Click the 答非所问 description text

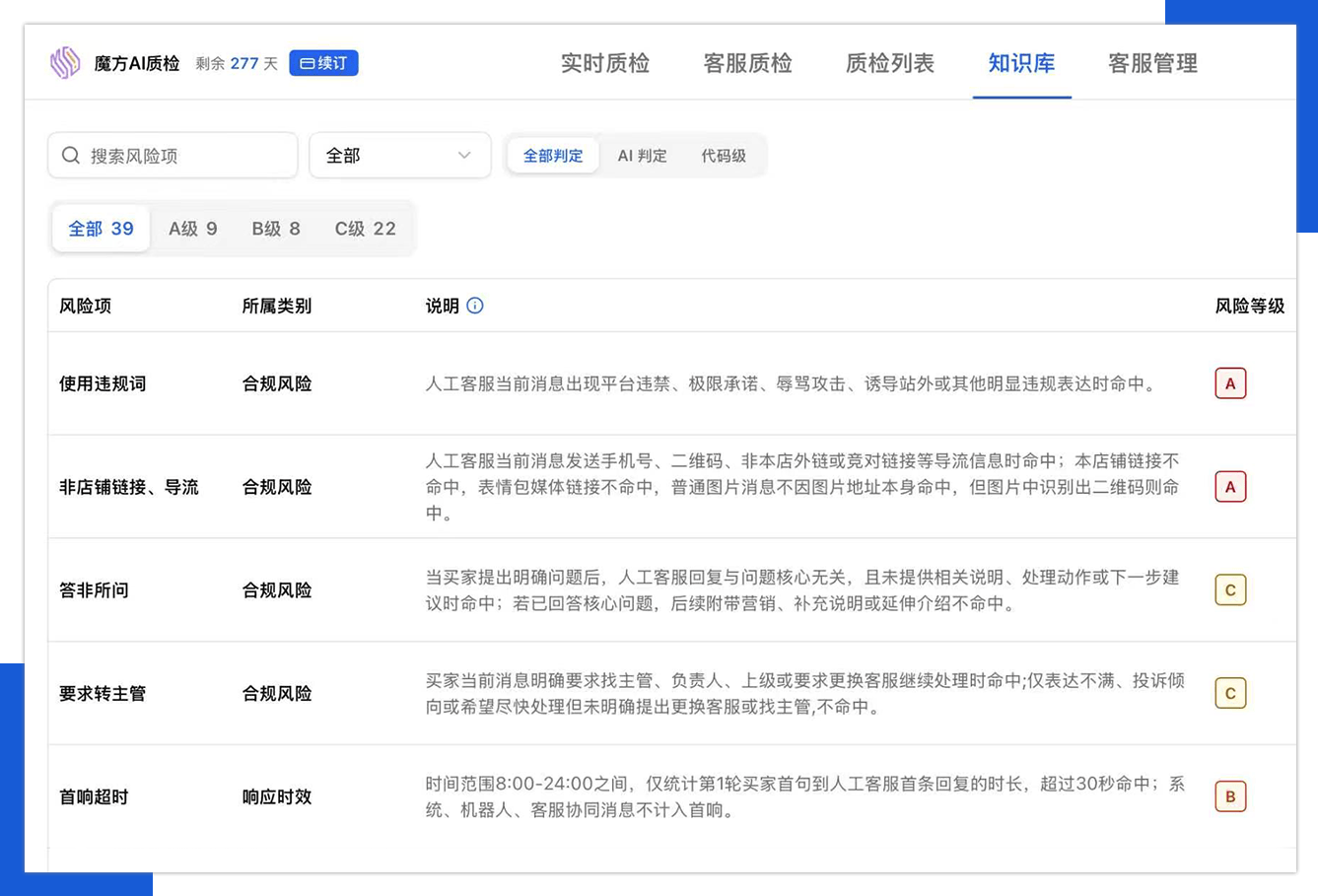[x=802, y=590]
